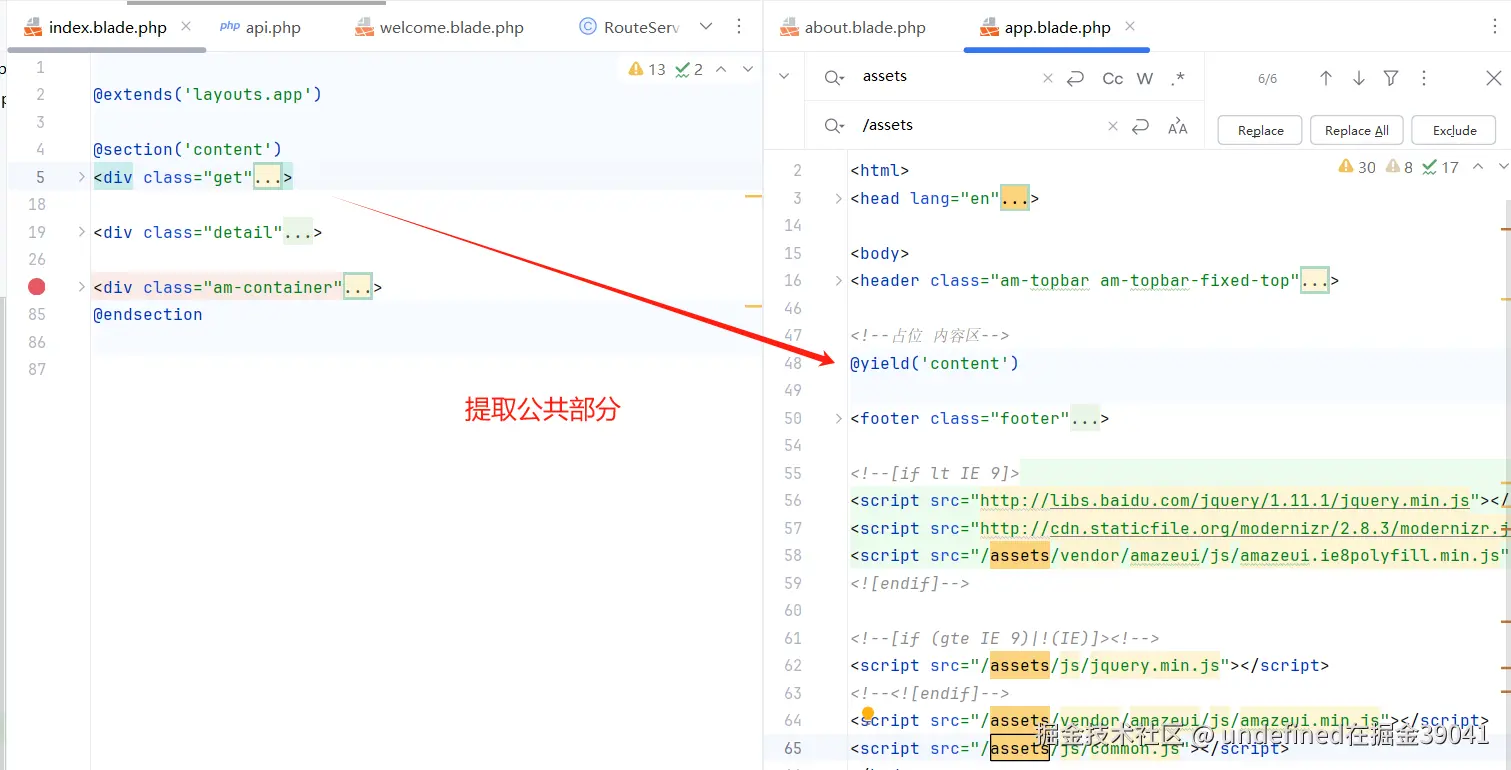Screen dimensions: 1511x770
Task: Jump to previous highlighted problem in index.blade.php
Action: pos(721,69)
